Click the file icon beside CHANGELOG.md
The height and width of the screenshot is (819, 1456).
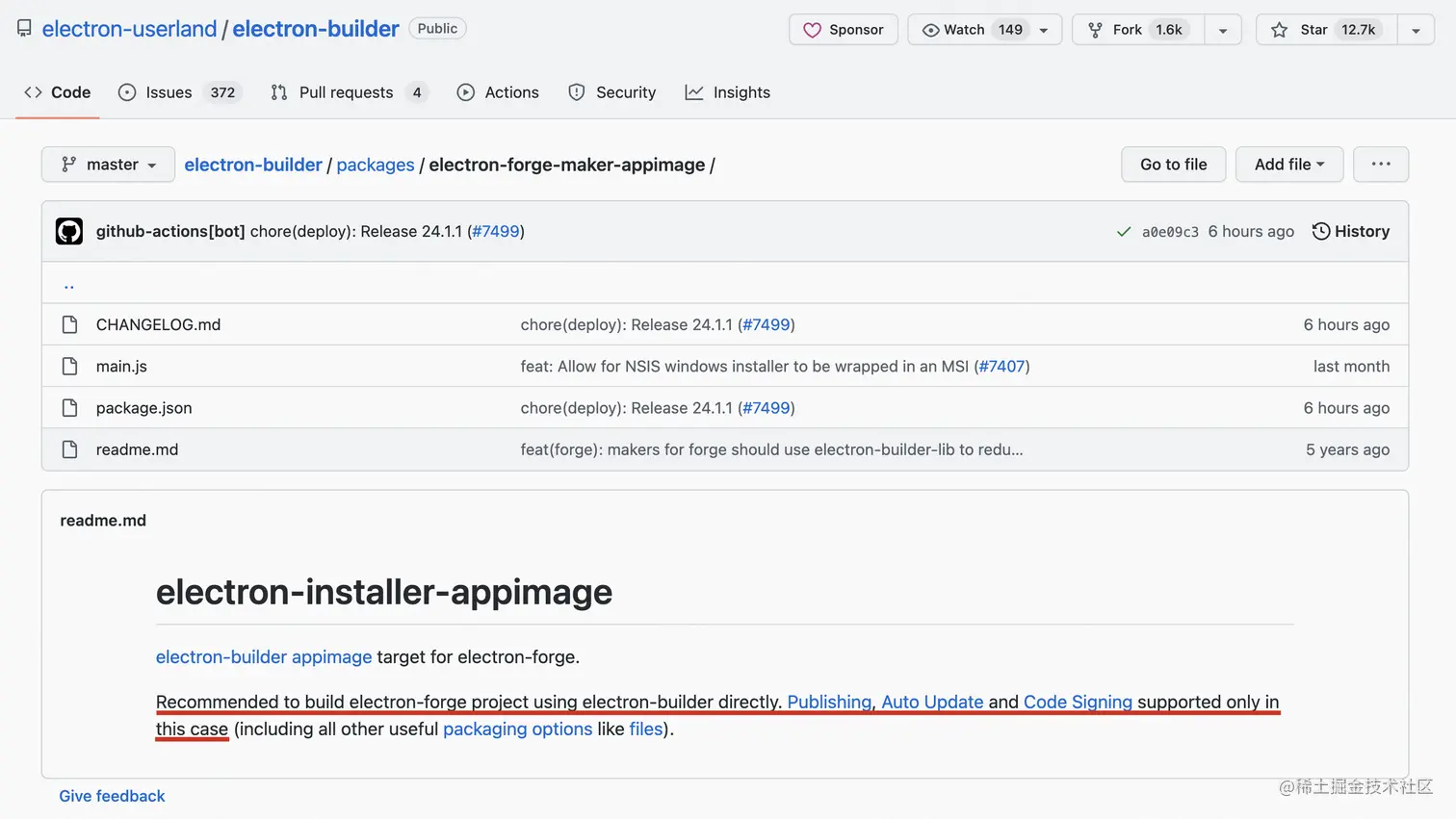(69, 324)
